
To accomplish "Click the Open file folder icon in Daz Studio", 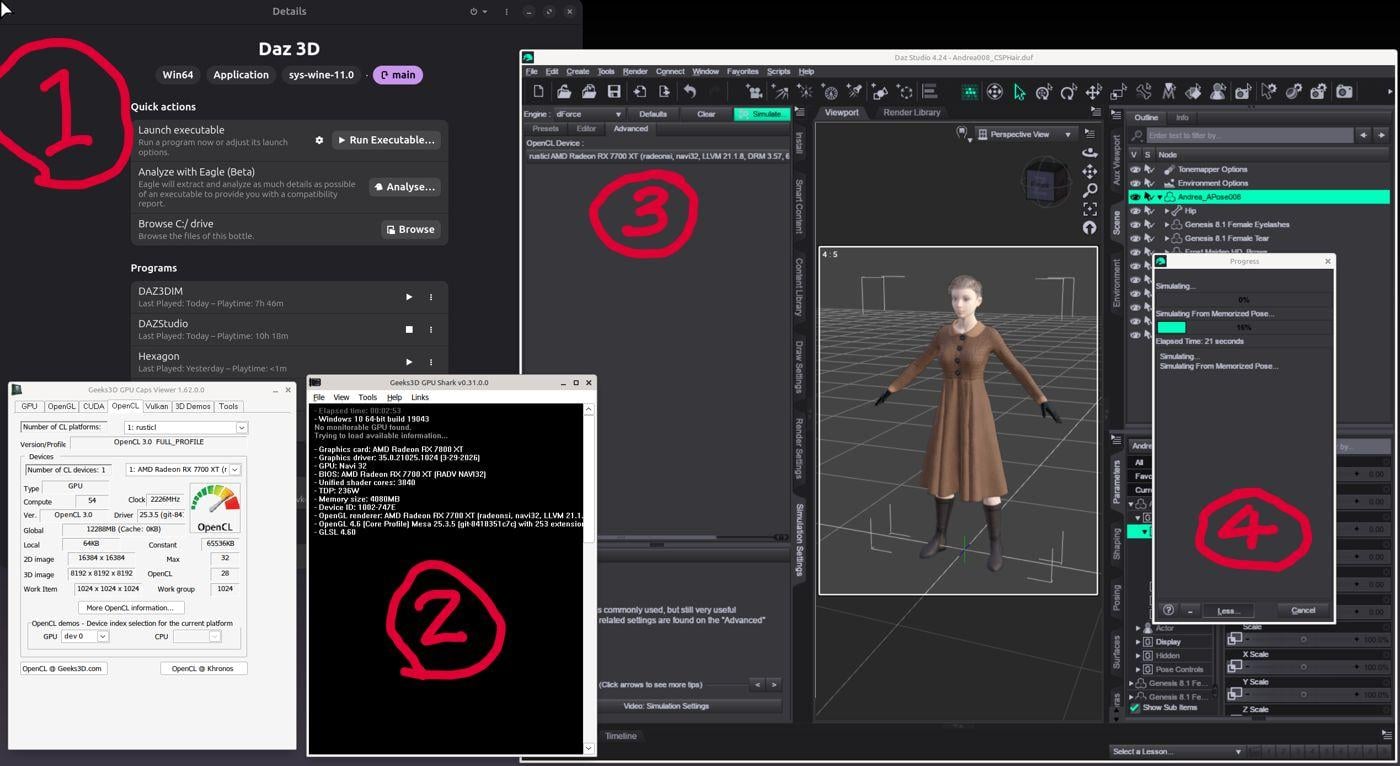I will [x=564, y=92].
